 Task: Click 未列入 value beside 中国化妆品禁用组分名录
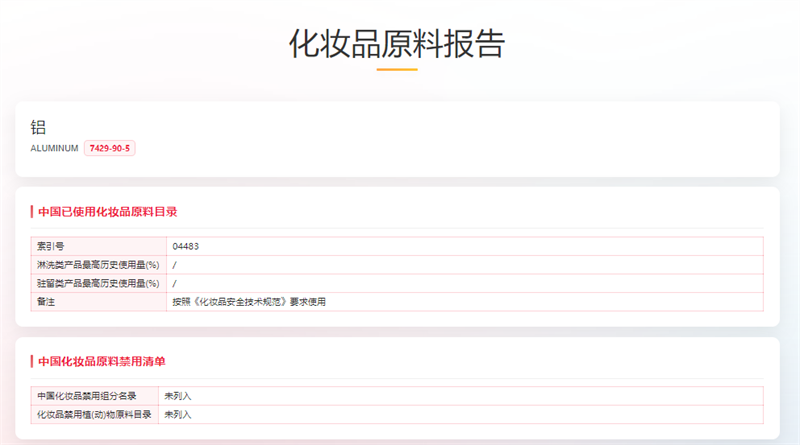coord(177,395)
